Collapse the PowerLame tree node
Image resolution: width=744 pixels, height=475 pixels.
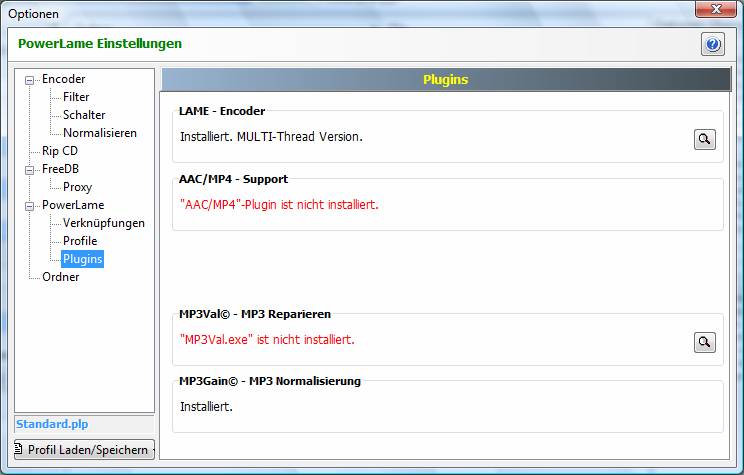pos(30,206)
